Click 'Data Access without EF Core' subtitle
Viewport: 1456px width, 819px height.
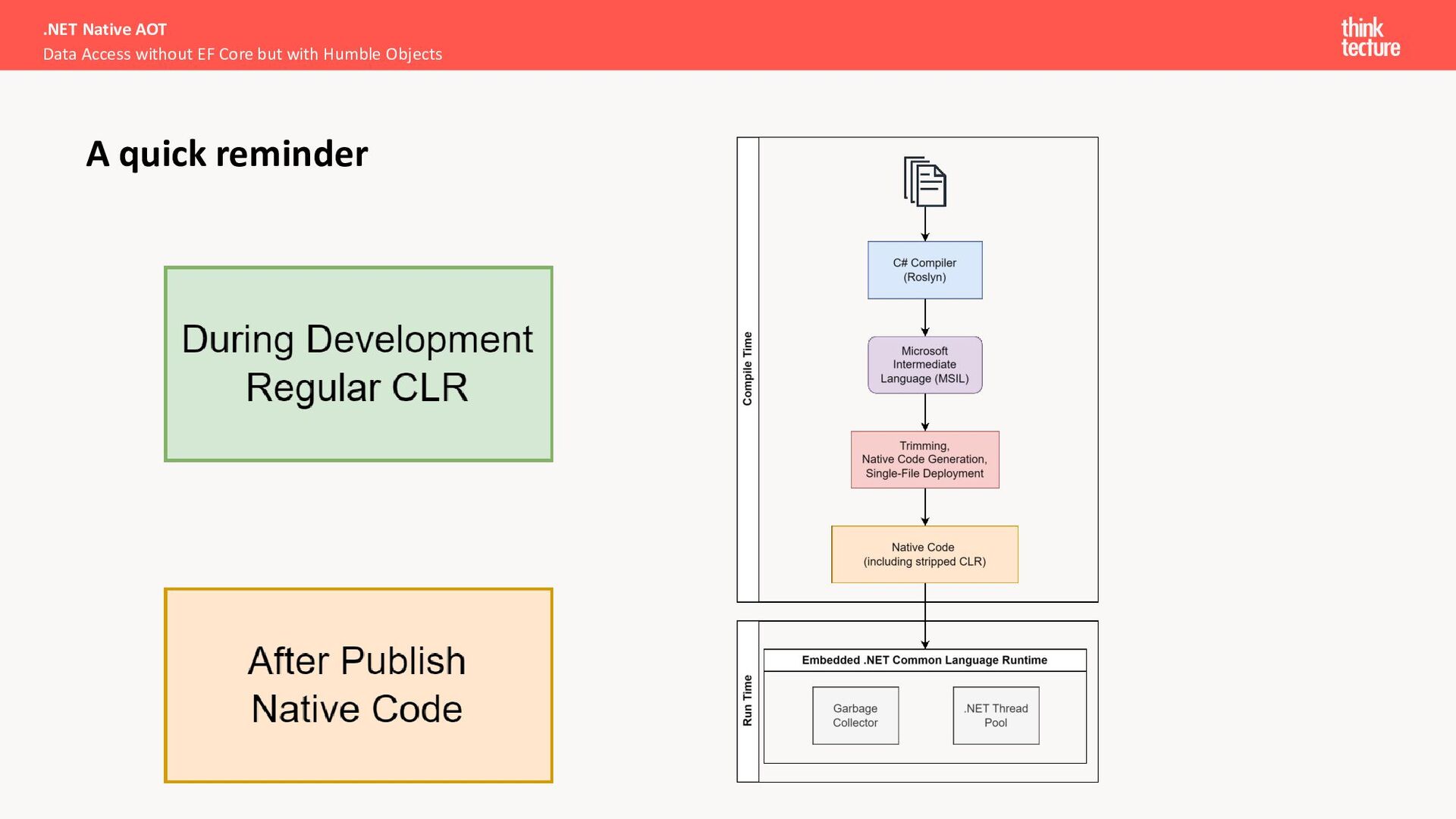click(243, 55)
